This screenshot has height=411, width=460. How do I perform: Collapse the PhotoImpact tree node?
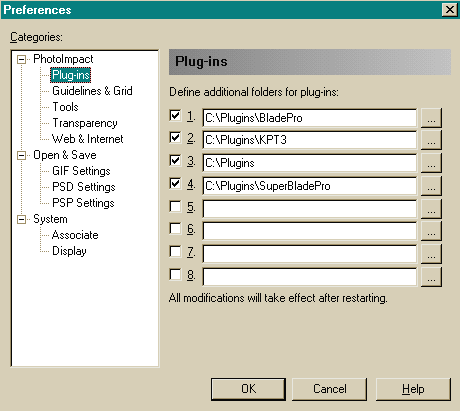click(21, 60)
